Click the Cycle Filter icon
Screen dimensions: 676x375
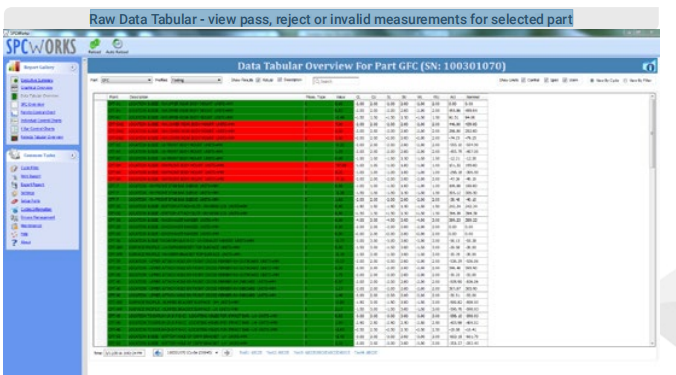pos(14,168)
